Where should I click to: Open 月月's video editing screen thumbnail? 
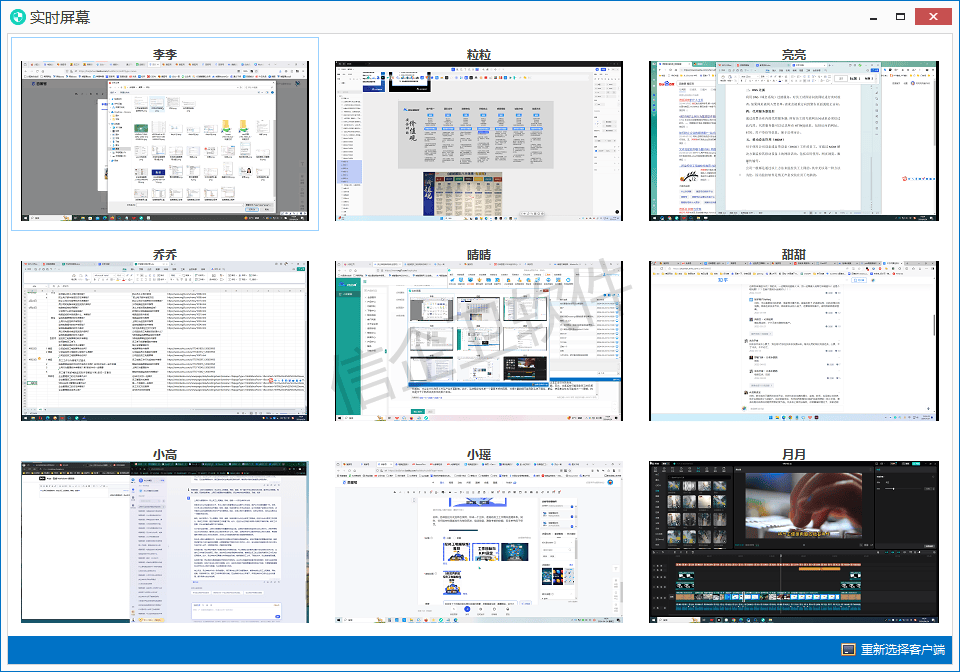[x=794, y=541]
